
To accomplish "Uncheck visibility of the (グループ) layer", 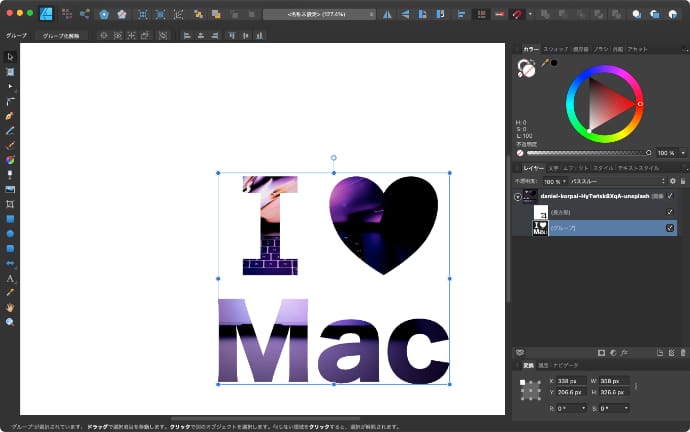I will pyautogui.click(x=670, y=227).
